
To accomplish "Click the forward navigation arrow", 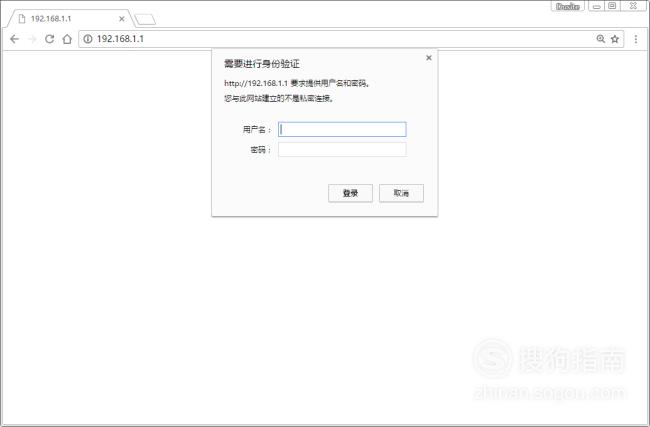I will point(32,39).
